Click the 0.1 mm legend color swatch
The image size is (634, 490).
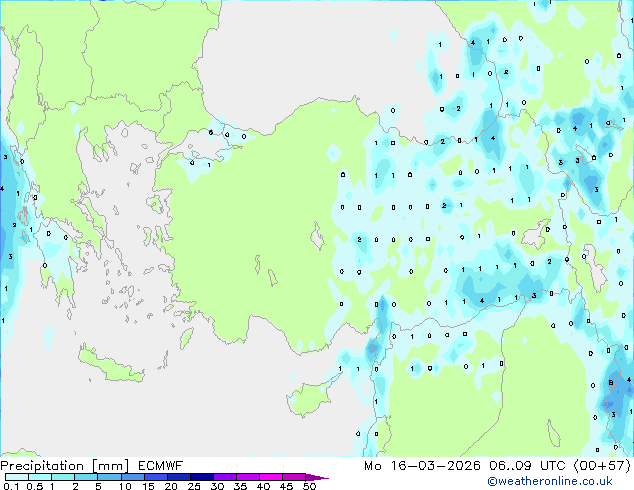(x=17, y=477)
